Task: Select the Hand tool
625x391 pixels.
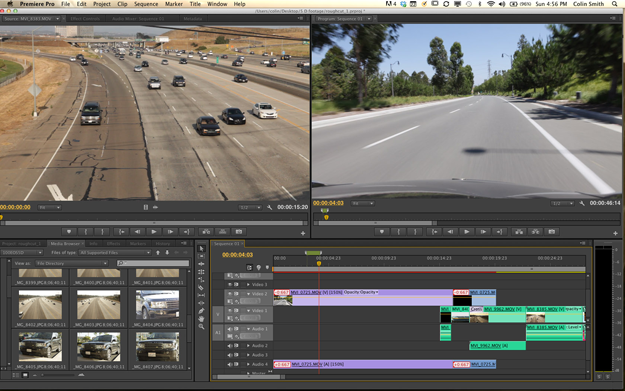Action: coord(201,319)
